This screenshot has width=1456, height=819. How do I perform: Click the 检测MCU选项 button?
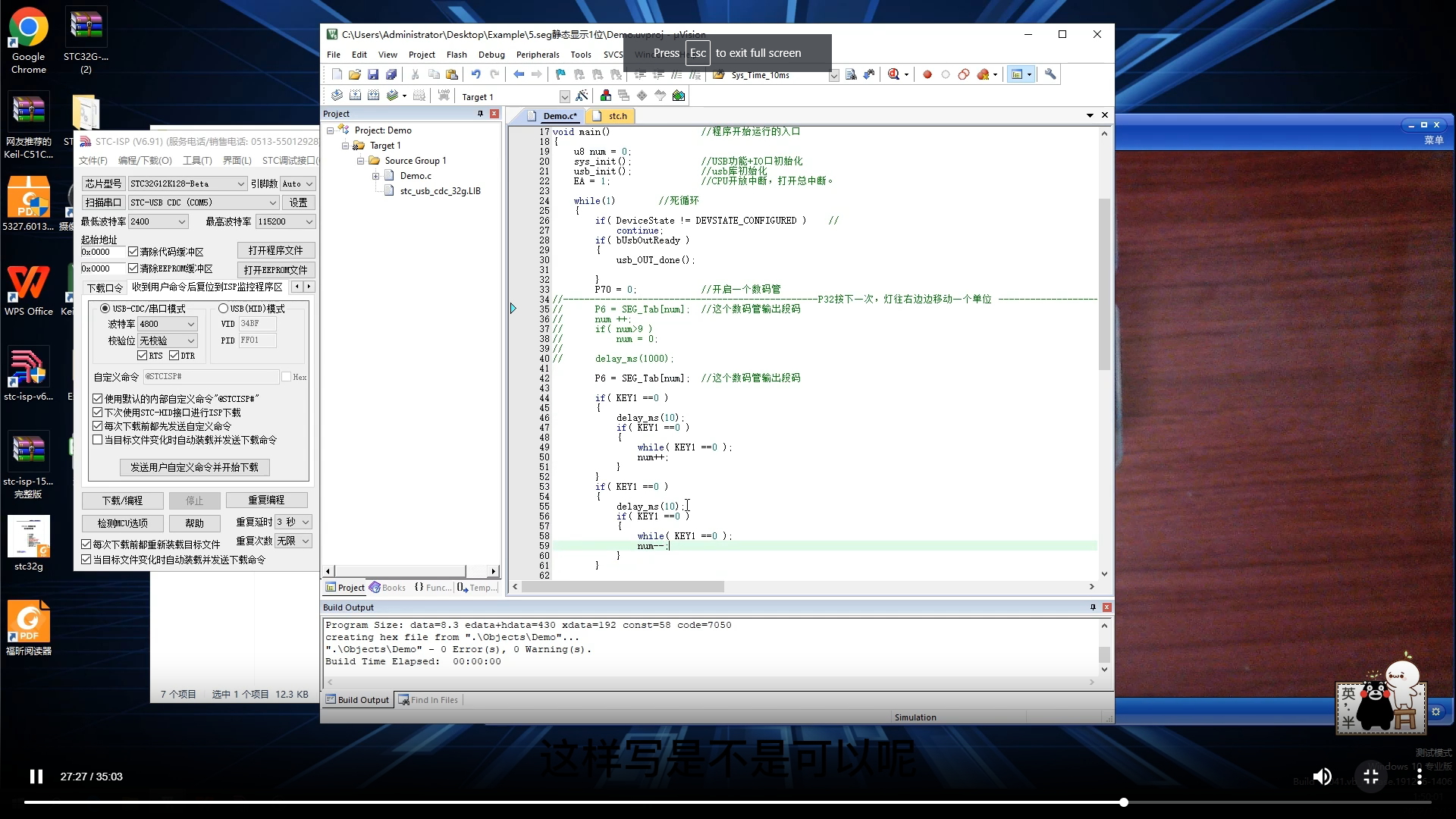tap(122, 523)
